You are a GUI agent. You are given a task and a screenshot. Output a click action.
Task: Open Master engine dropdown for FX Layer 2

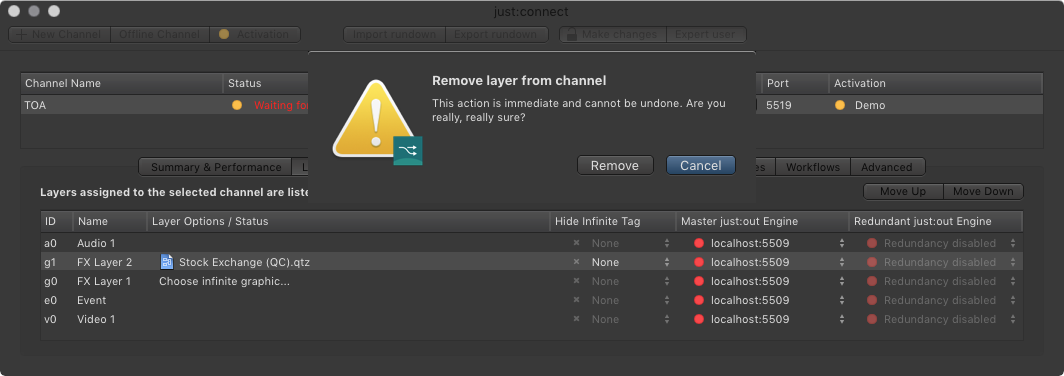[778, 262]
